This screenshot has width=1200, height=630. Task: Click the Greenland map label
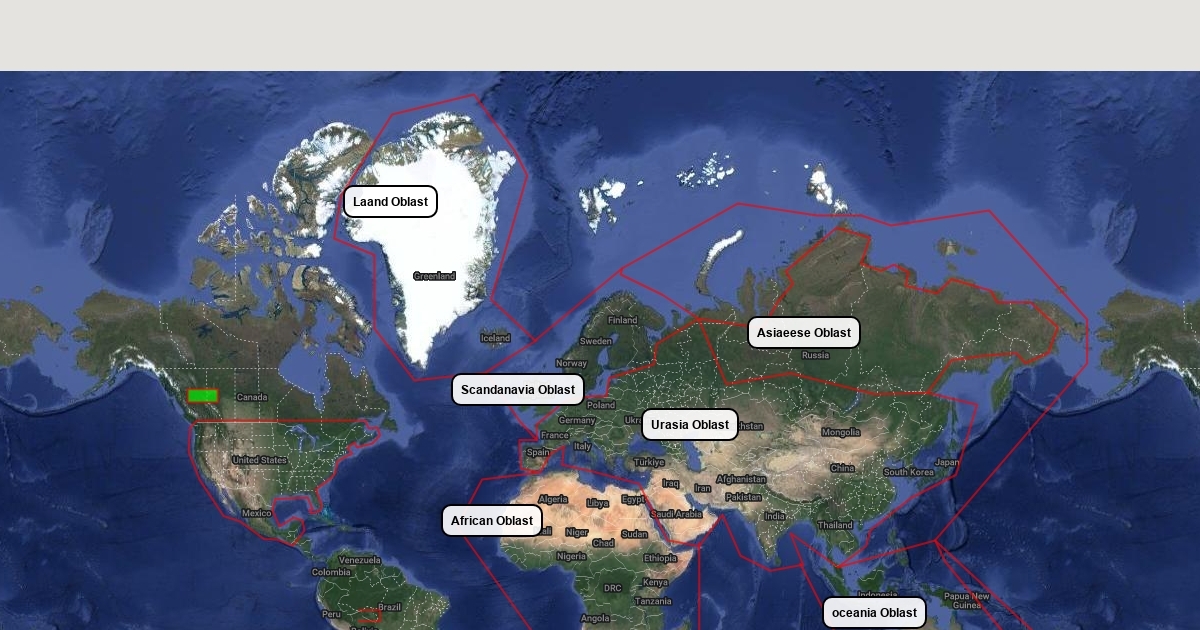pyautogui.click(x=434, y=276)
